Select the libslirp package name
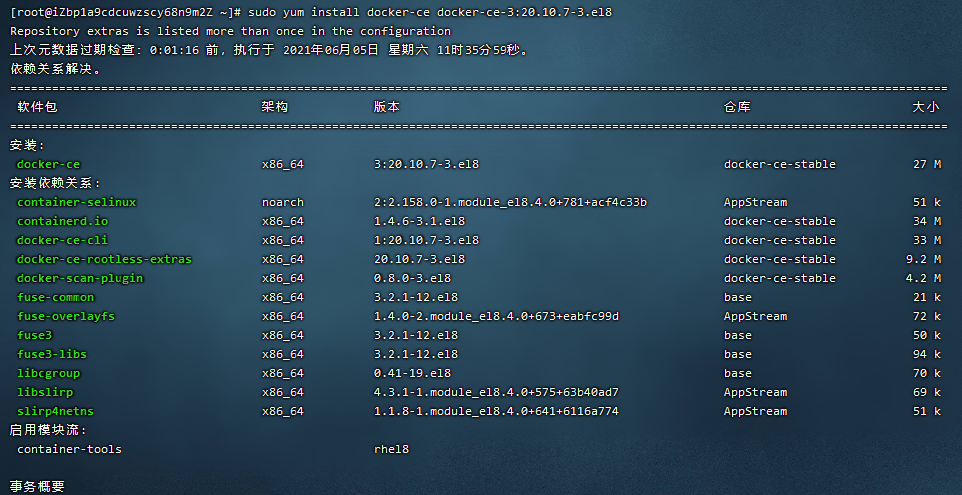 (x=45, y=393)
